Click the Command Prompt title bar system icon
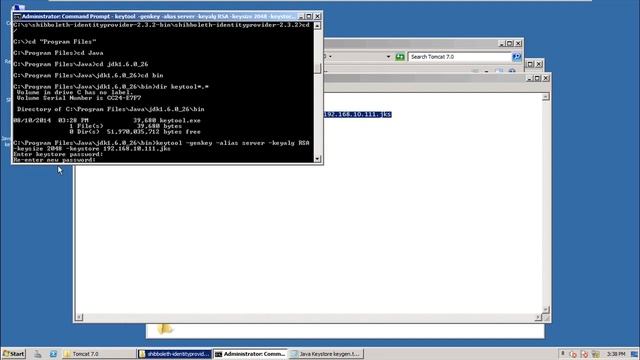This screenshot has height=360, width=640. pyautogui.click(x=17, y=16)
